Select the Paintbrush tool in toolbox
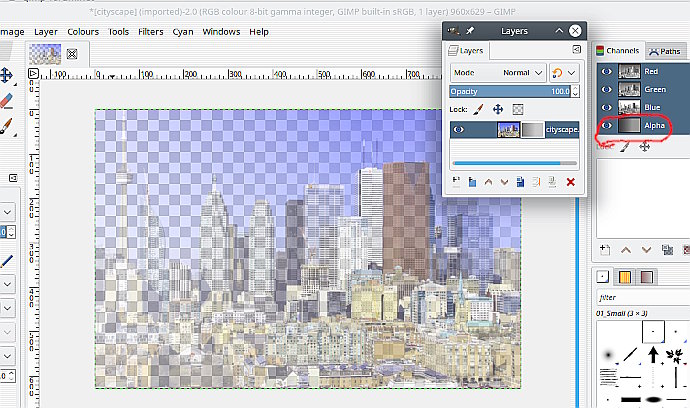This screenshot has width=690, height=408. [6, 126]
